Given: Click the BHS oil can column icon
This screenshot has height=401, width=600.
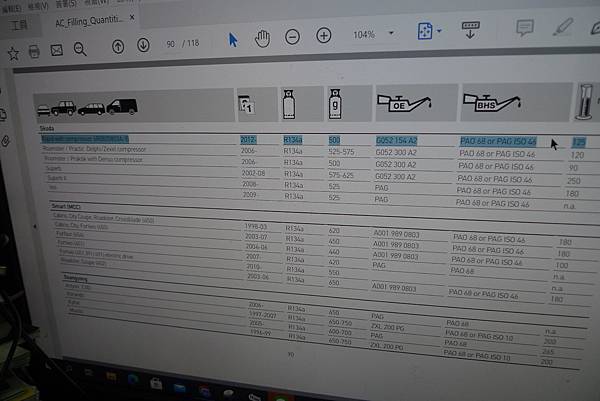Looking at the screenshot, I should click(x=492, y=103).
